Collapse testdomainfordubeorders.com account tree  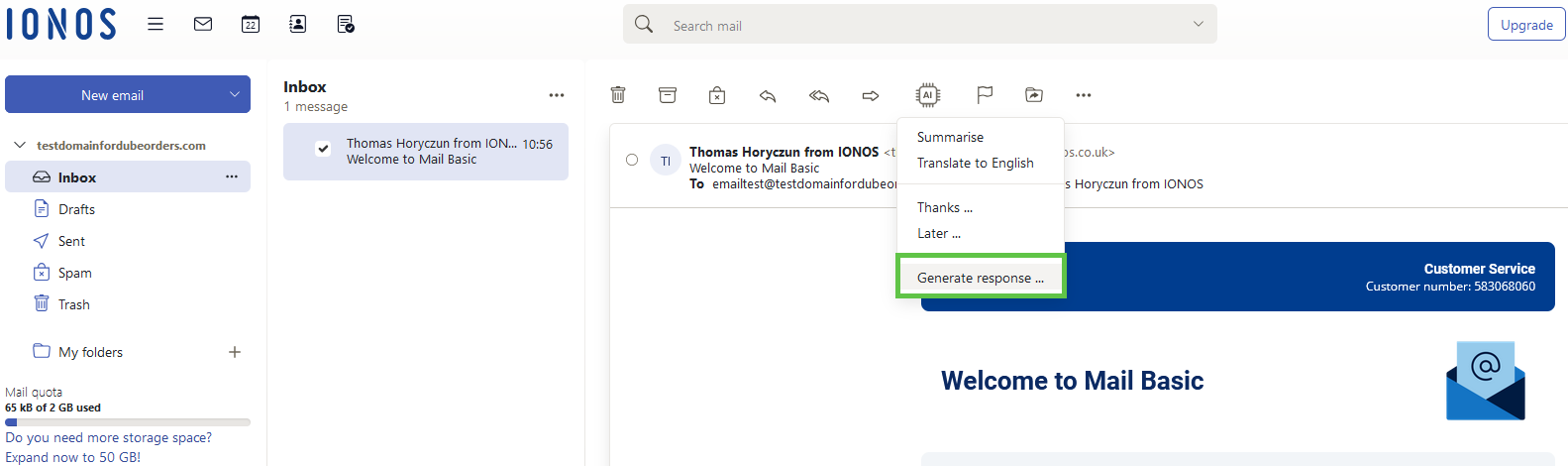point(19,145)
